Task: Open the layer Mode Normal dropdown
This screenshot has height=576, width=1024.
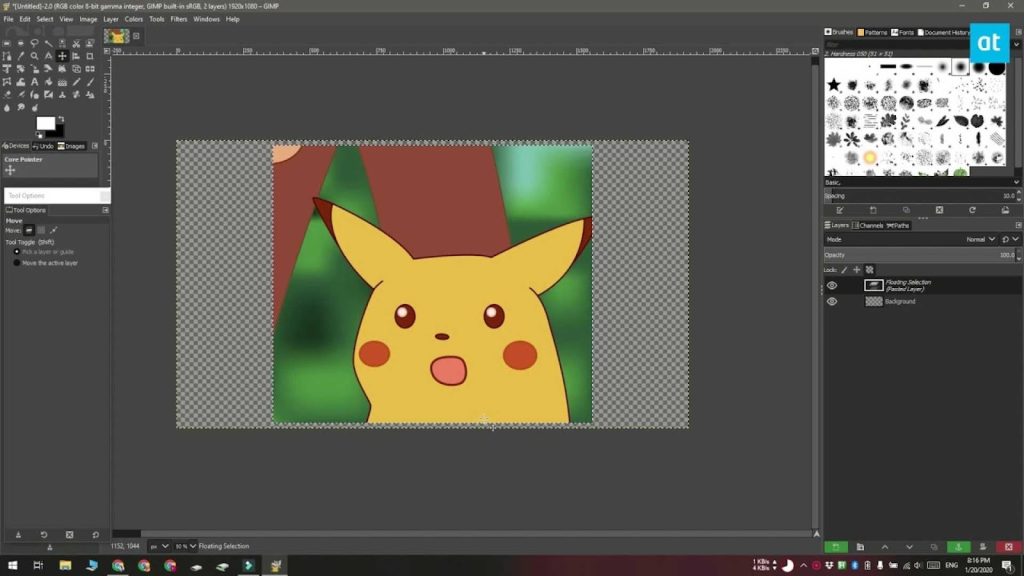Action: (980, 239)
